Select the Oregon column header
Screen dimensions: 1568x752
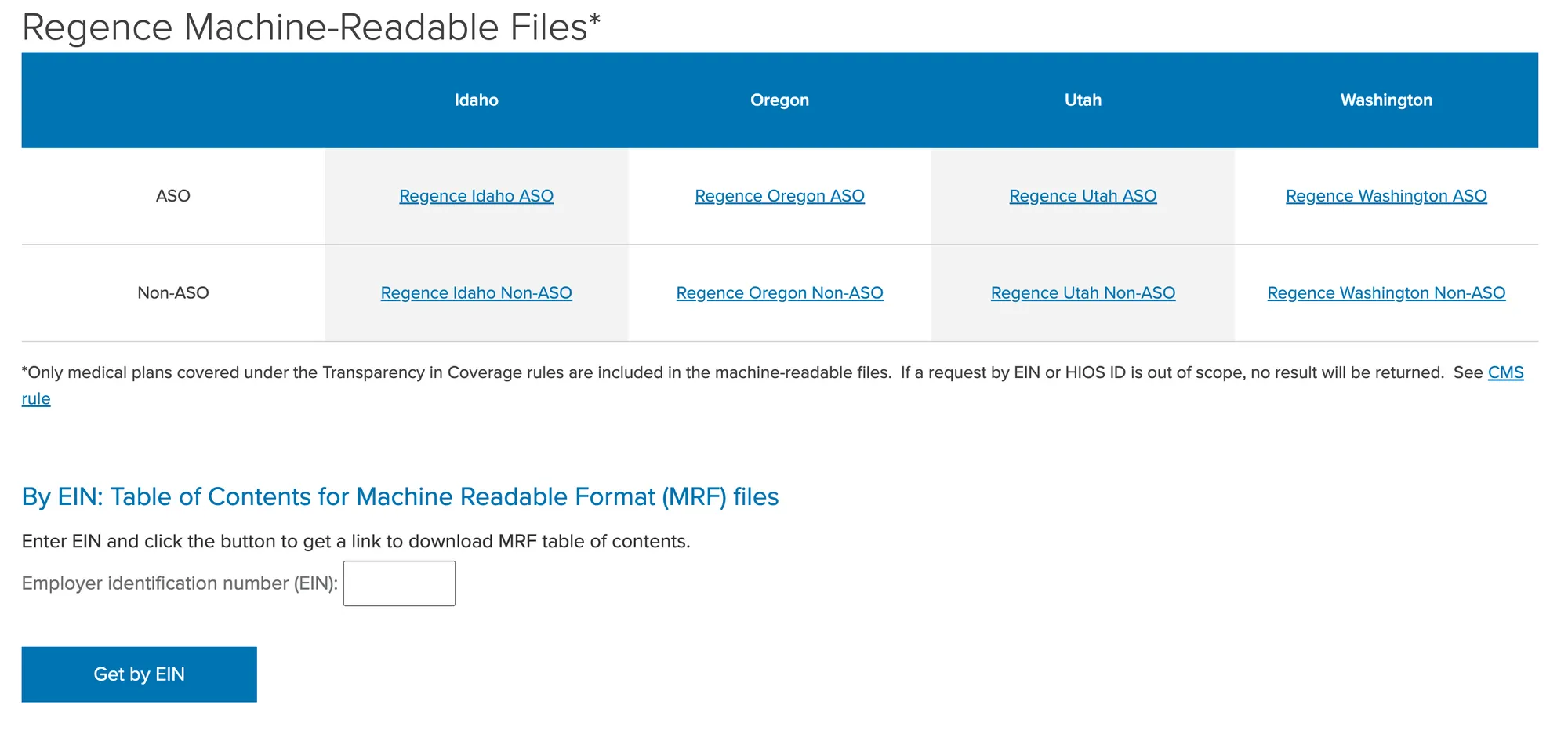point(779,100)
